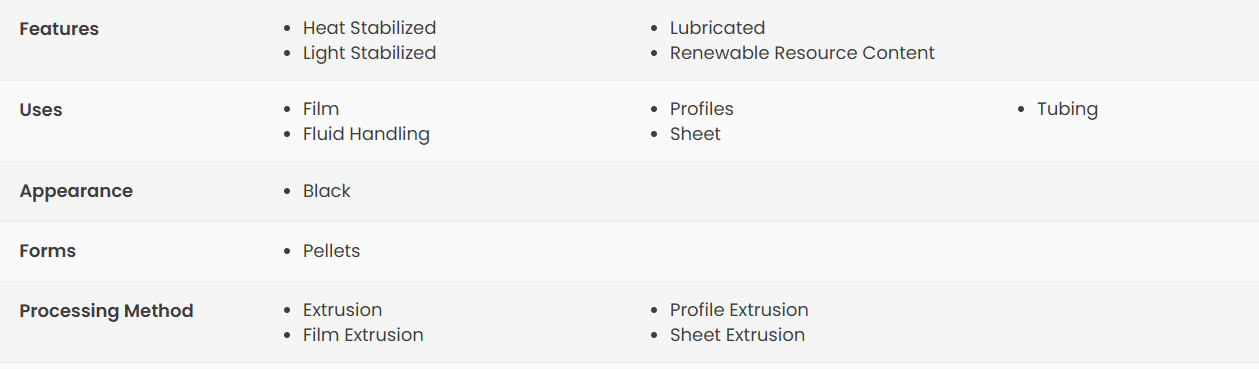The image size is (1259, 369).
Task: Select the Black appearance value
Action: coord(327,191)
